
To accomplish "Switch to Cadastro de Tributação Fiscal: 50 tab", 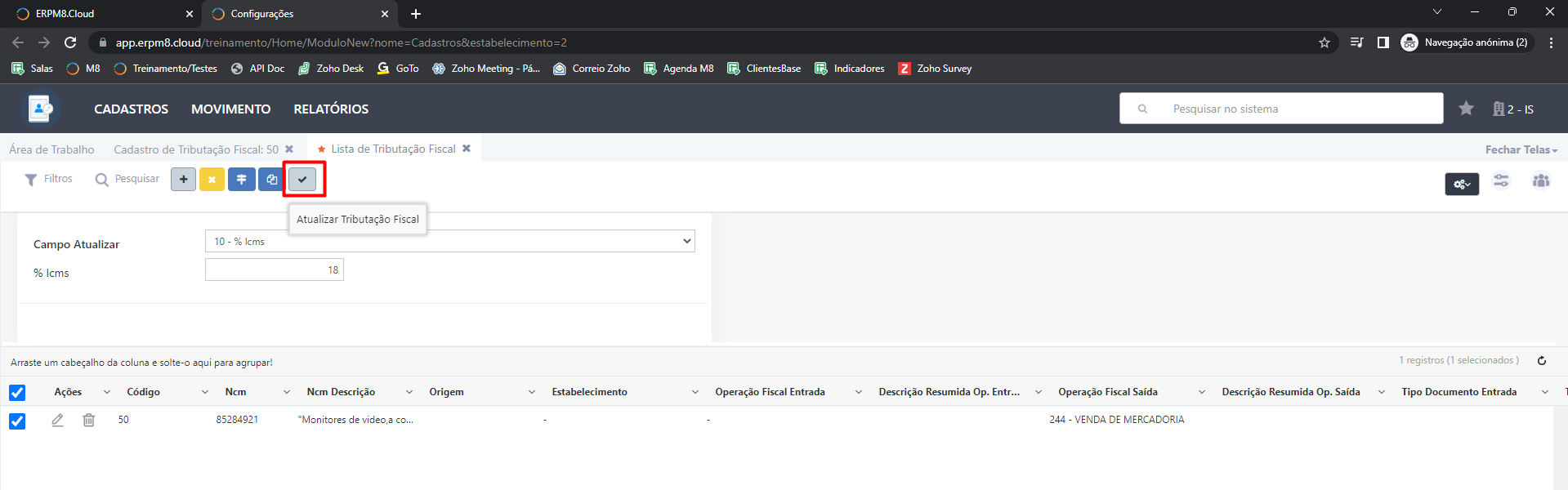I will (x=196, y=149).
